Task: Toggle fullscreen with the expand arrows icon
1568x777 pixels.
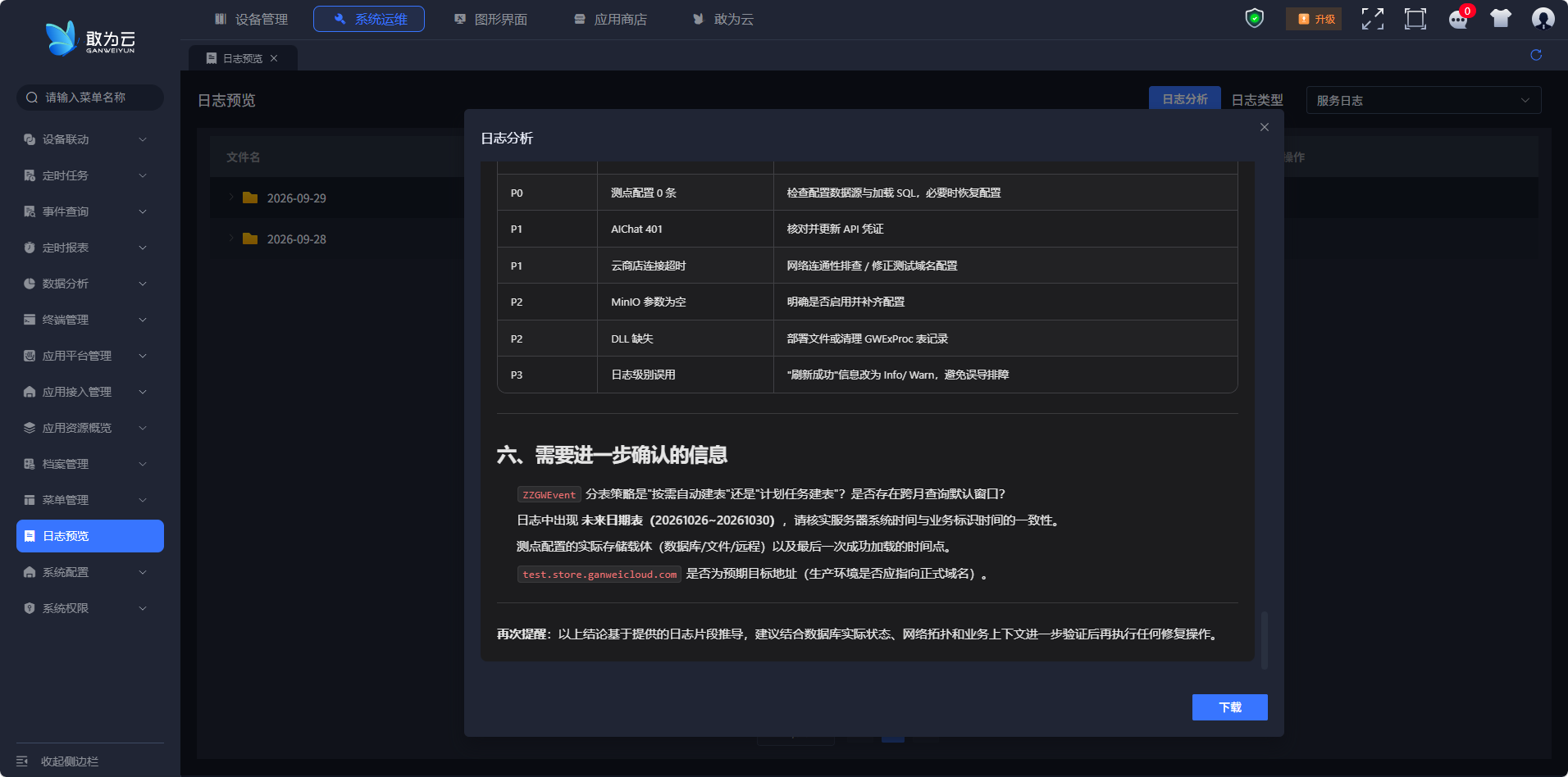Action: 1373,19
